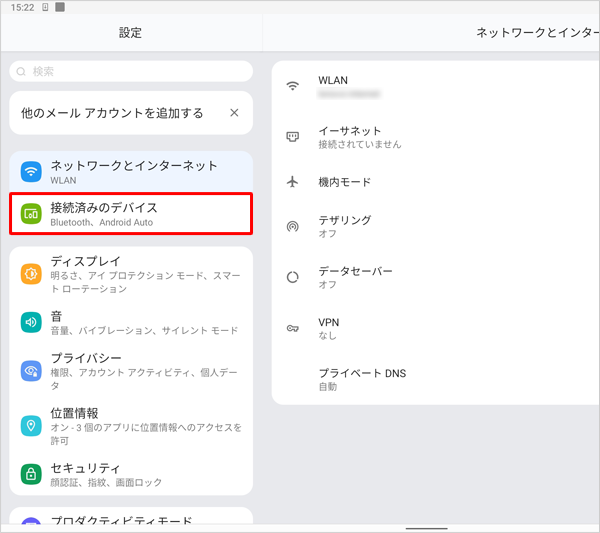Click the Ethernet port icon

click(293, 137)
